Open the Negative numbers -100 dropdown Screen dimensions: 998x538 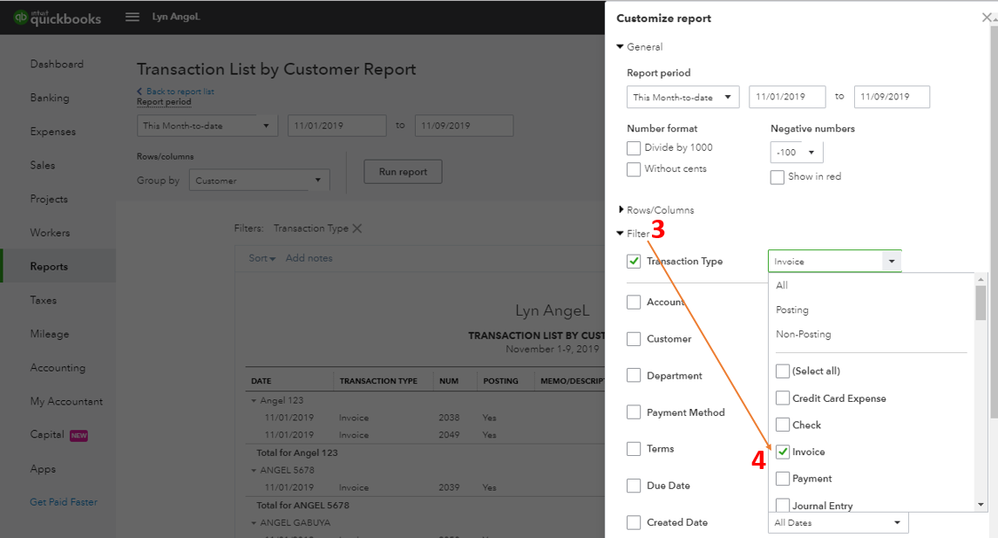pyautogui.click(x=797, y=153)
